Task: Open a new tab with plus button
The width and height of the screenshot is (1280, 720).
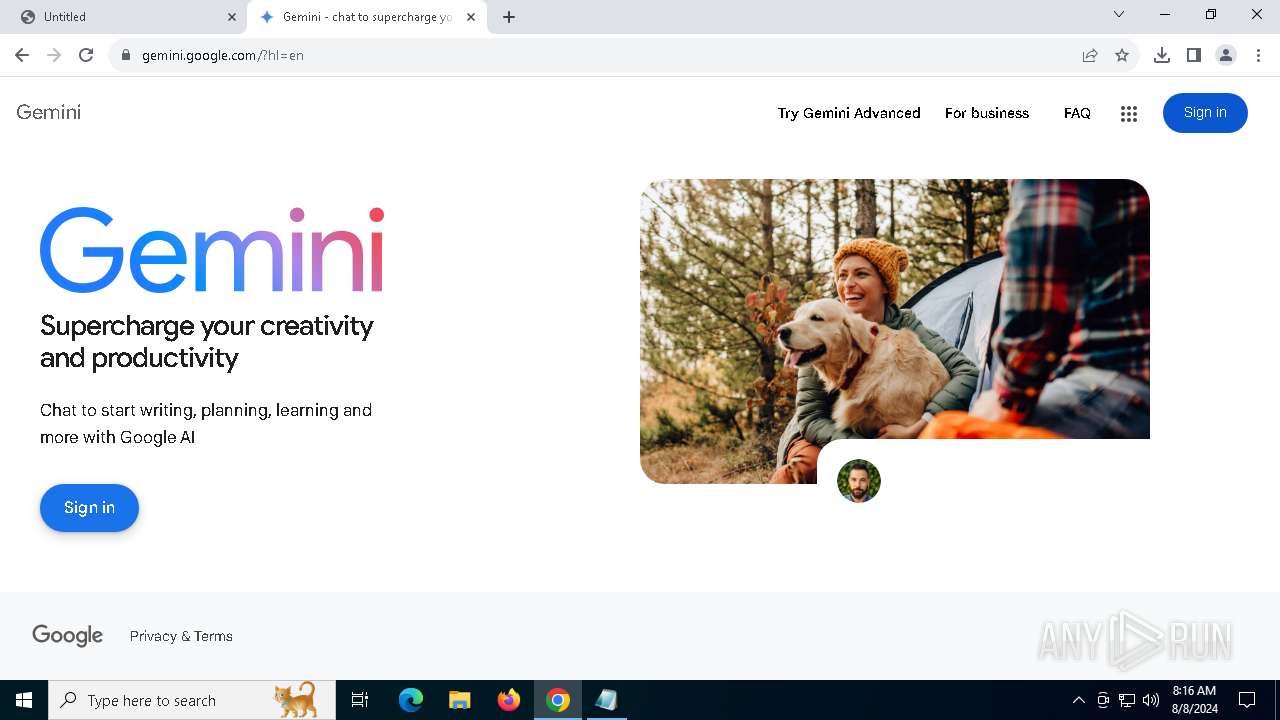Action: pyautogui.click(x=509, y=17)
